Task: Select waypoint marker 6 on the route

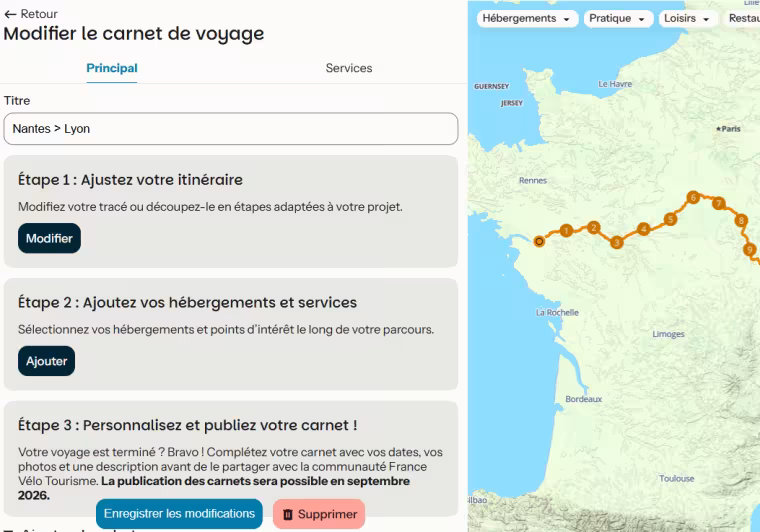Action: [x=693, y=197]
